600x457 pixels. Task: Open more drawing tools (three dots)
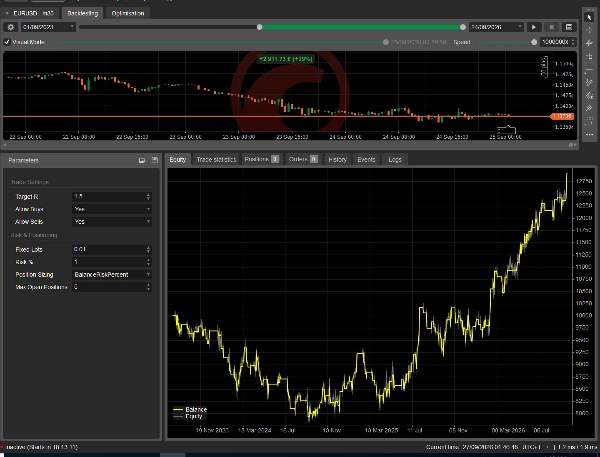point(589,134)
